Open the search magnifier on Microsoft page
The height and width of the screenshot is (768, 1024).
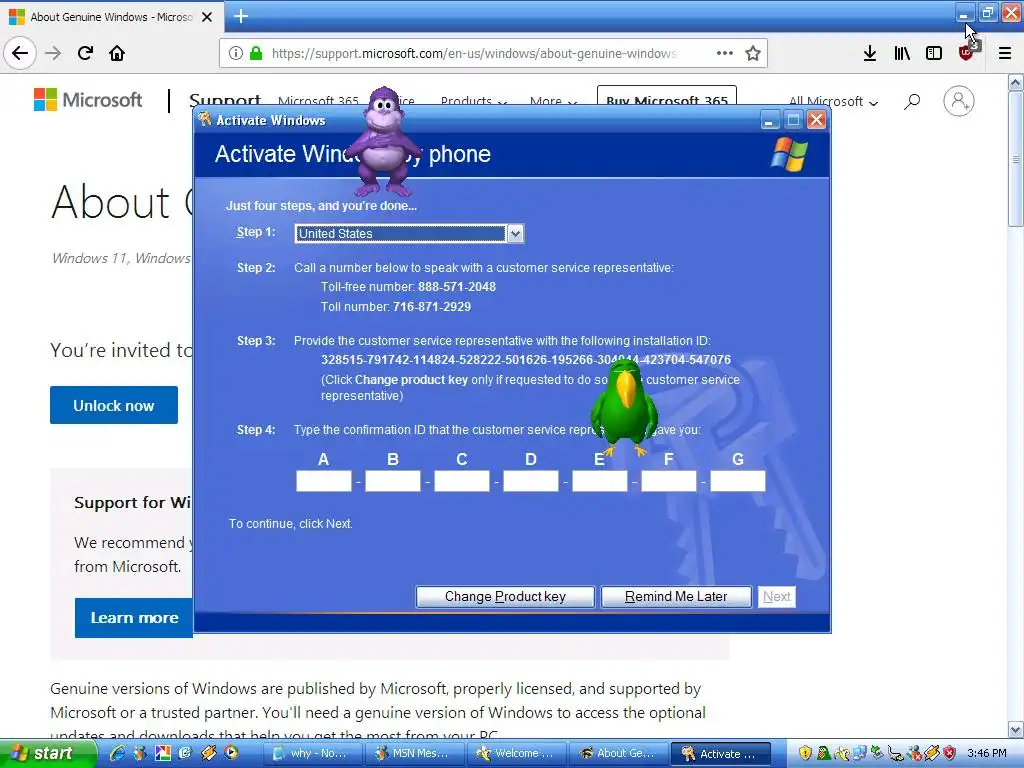coord(912,101)
